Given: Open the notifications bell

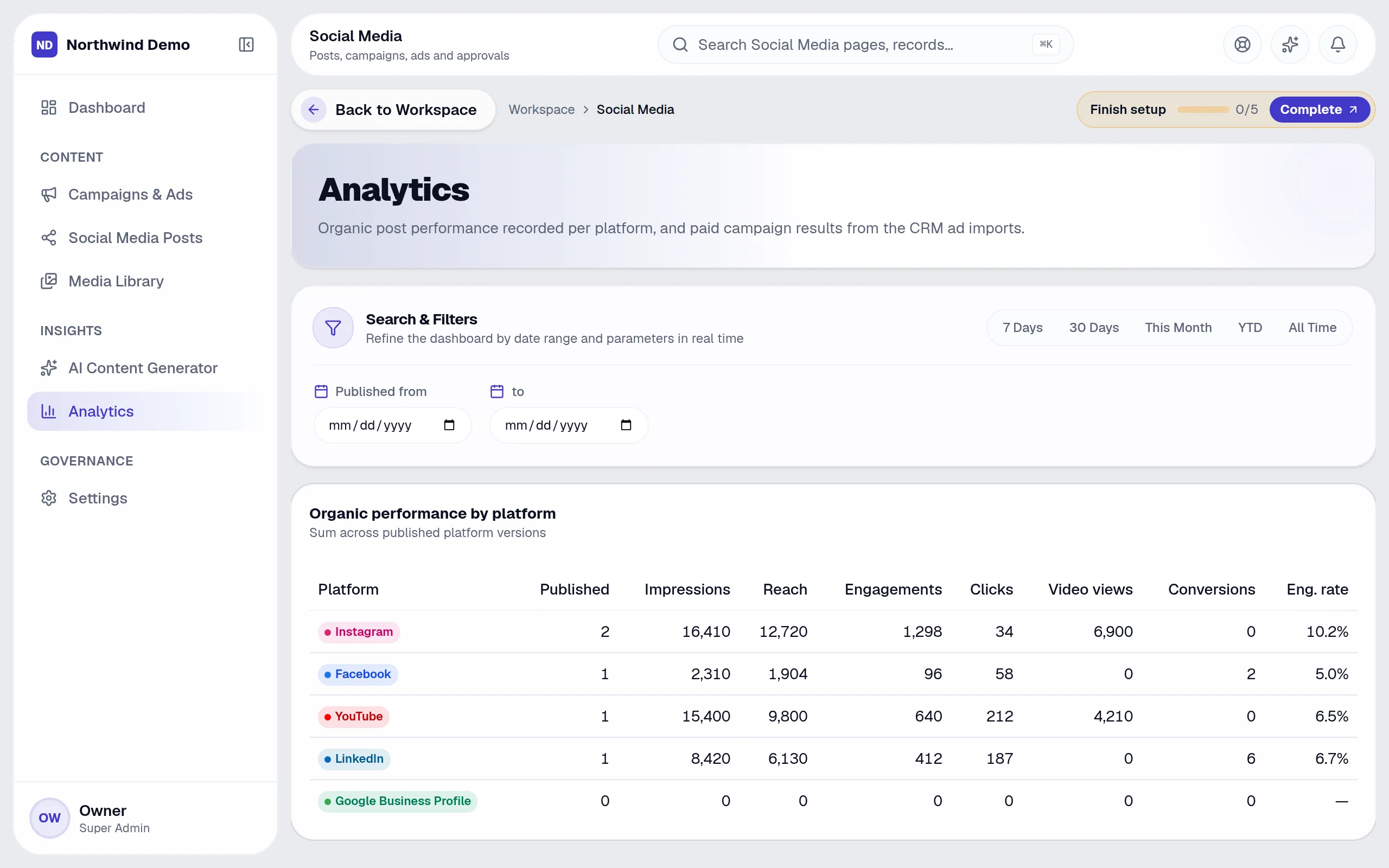Looking at the screenshot, I should 1337,45.
